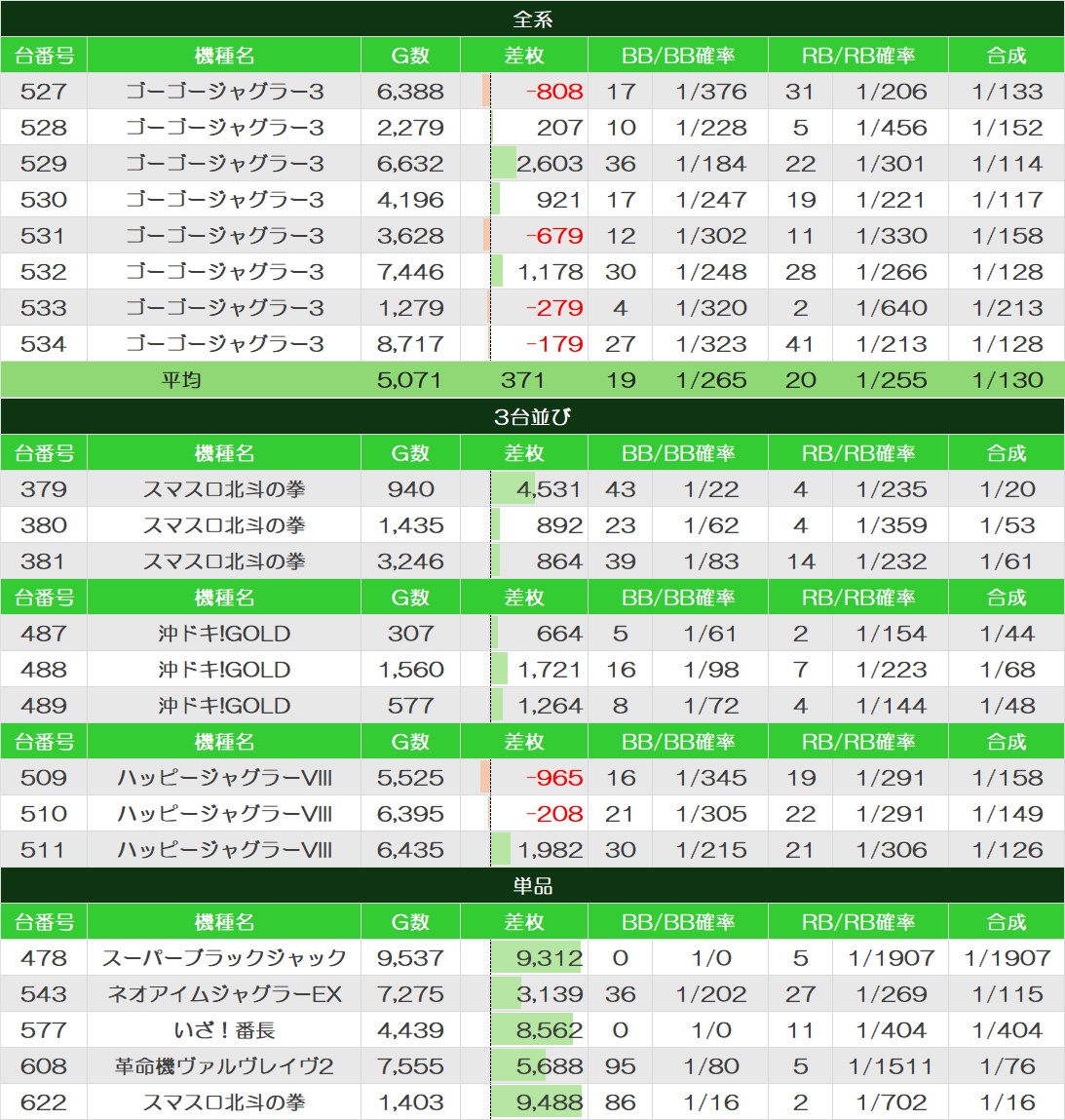Select machine number 509 cell

click(x=44, y=777)
